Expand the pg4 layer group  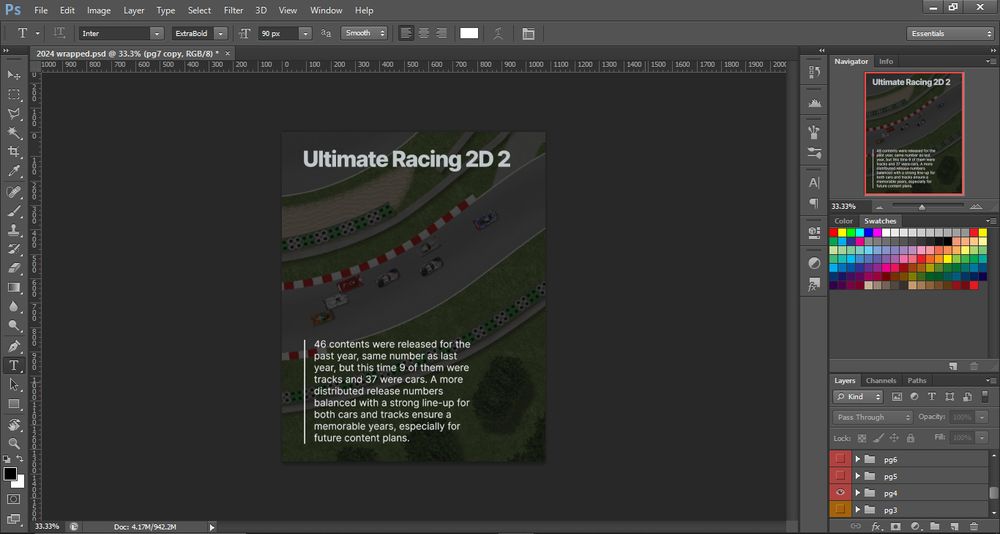point(858,493)
